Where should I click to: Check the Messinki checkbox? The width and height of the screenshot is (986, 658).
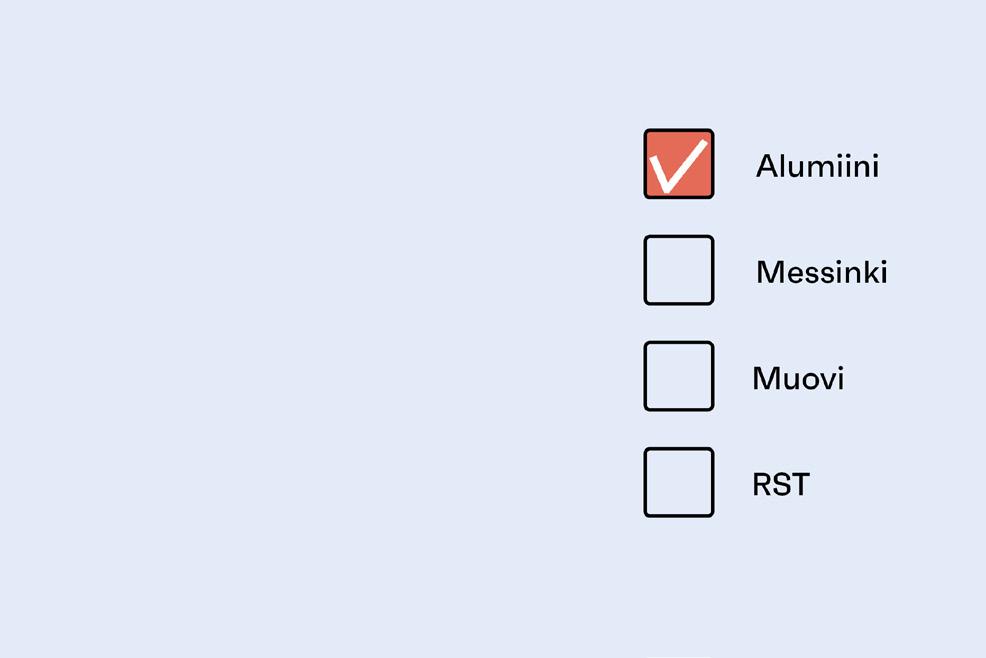coord(678,270)
